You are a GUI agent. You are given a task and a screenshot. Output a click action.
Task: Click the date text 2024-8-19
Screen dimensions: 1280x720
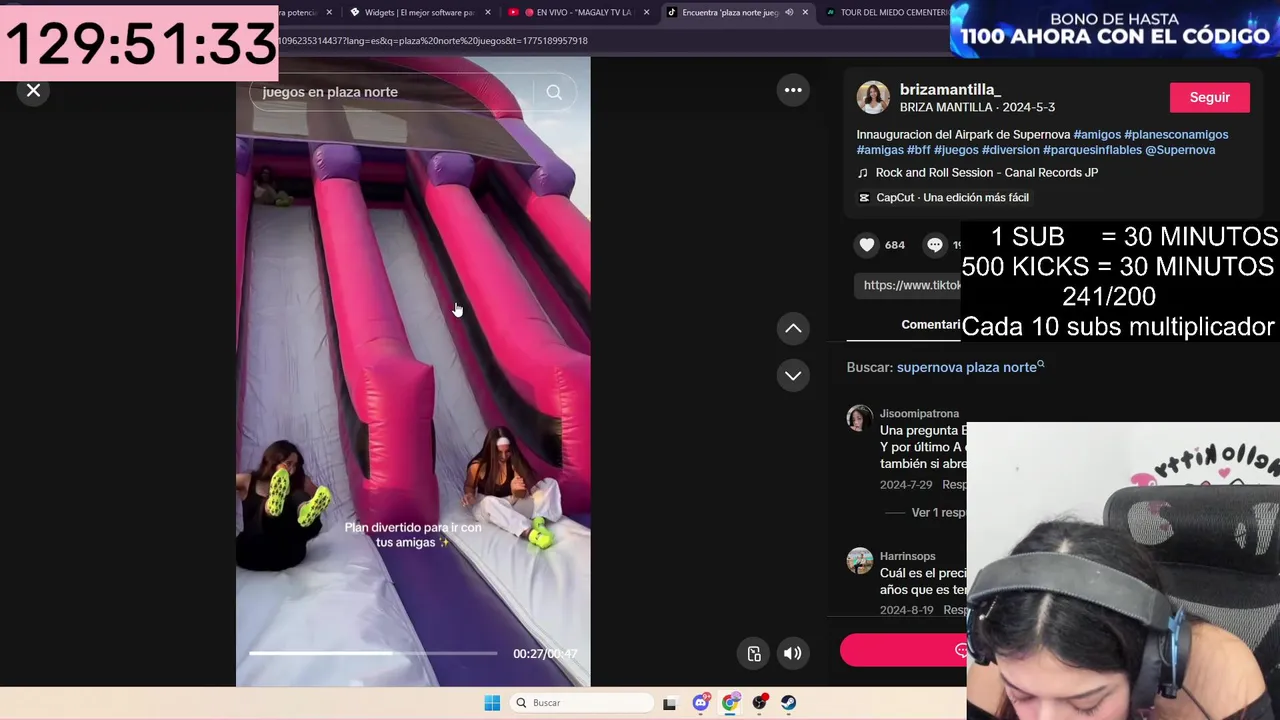906,610
